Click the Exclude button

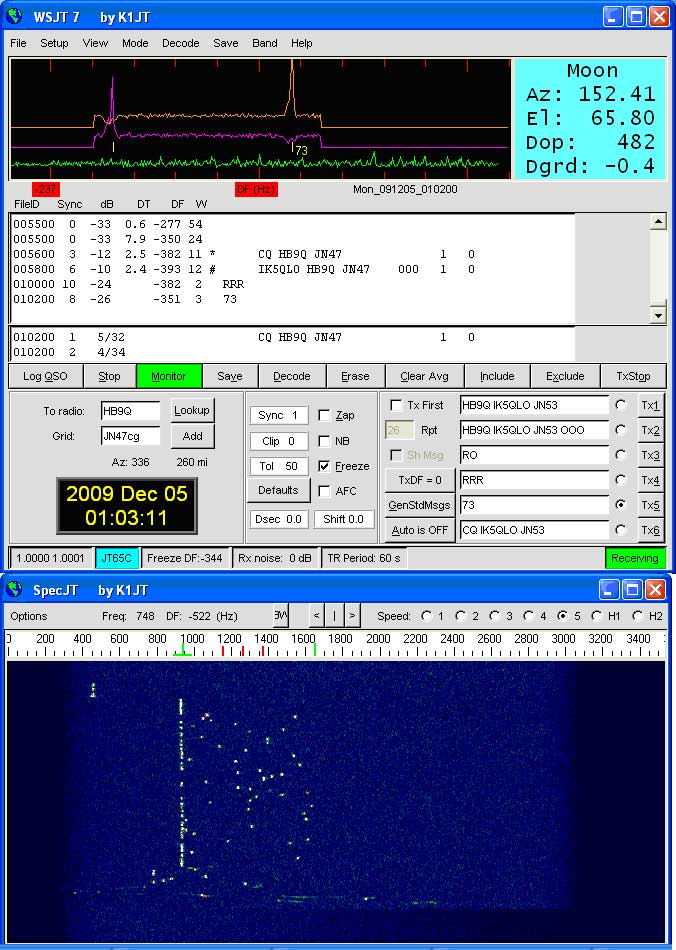coord(565,376)
